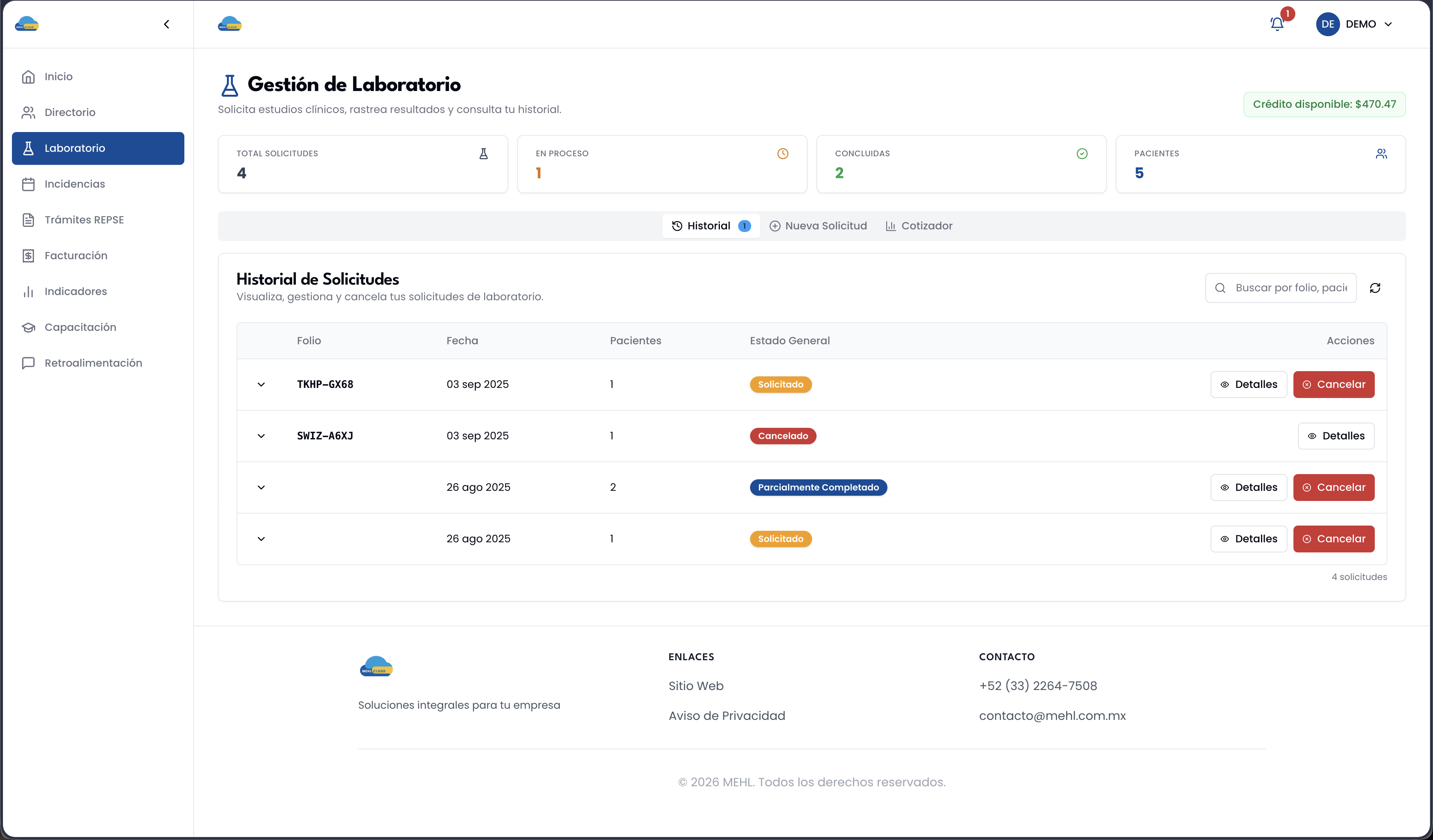Image resolution: width=1433 pixels, height=840 pixels.
Task: Click the Crédito disponible $470.47 badge
Action: point(1324,104)
